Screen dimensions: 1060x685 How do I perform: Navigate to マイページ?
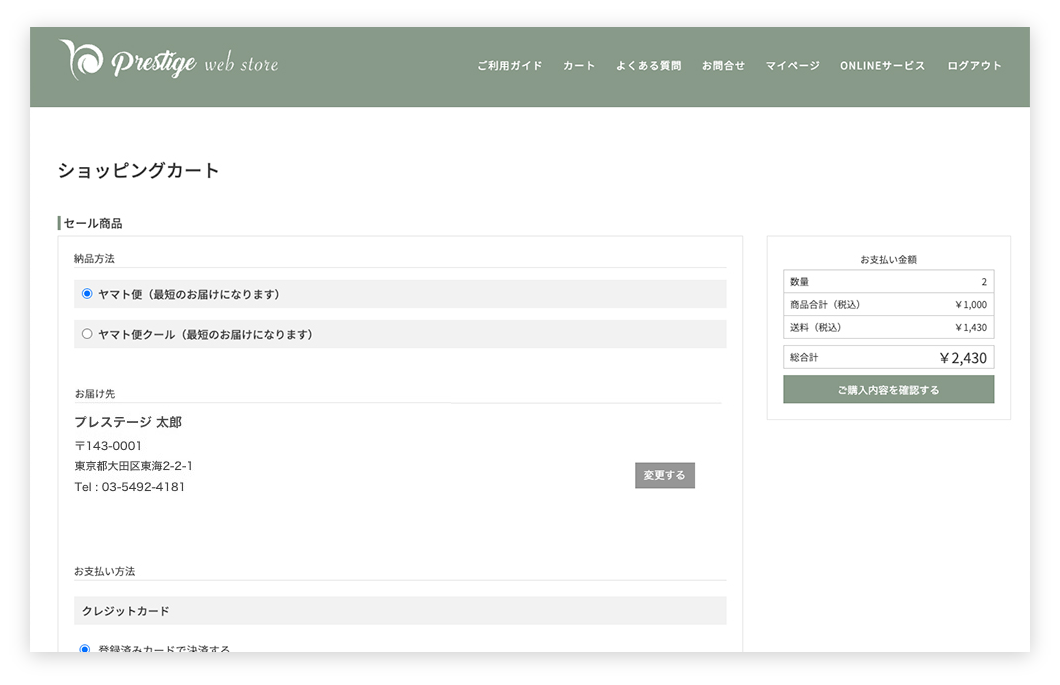pyautogui.click(x=792, y=66)
